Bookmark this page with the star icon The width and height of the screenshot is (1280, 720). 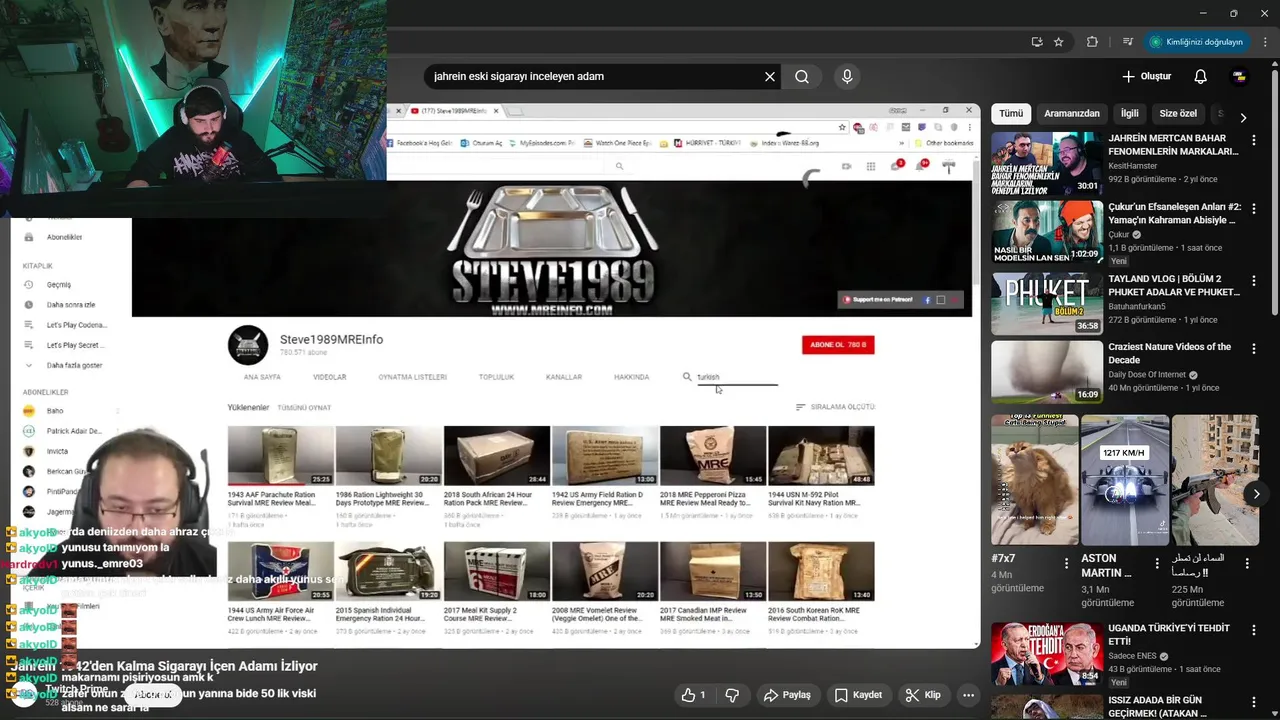pos(1059,42)
